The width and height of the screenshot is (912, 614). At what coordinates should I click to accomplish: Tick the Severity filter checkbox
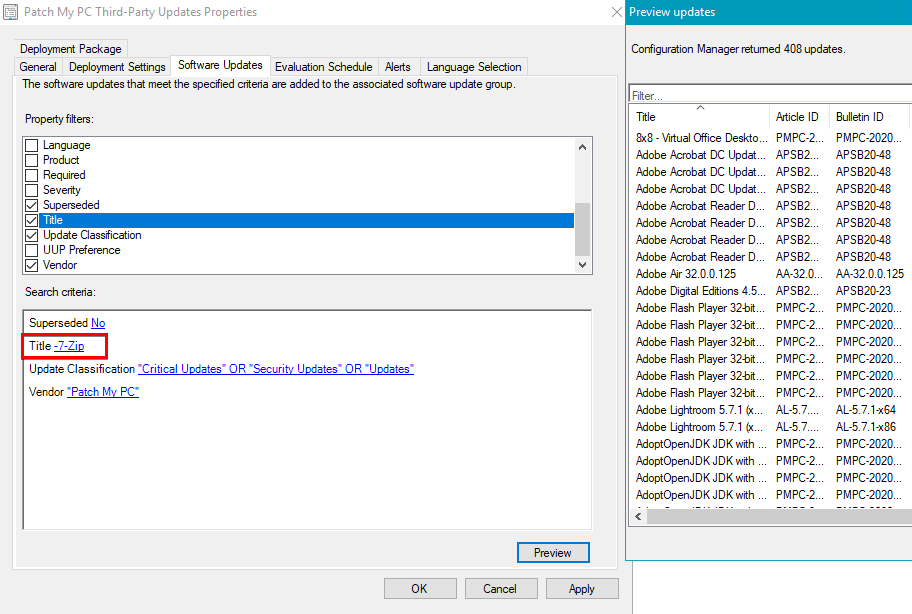pos(31,190)
